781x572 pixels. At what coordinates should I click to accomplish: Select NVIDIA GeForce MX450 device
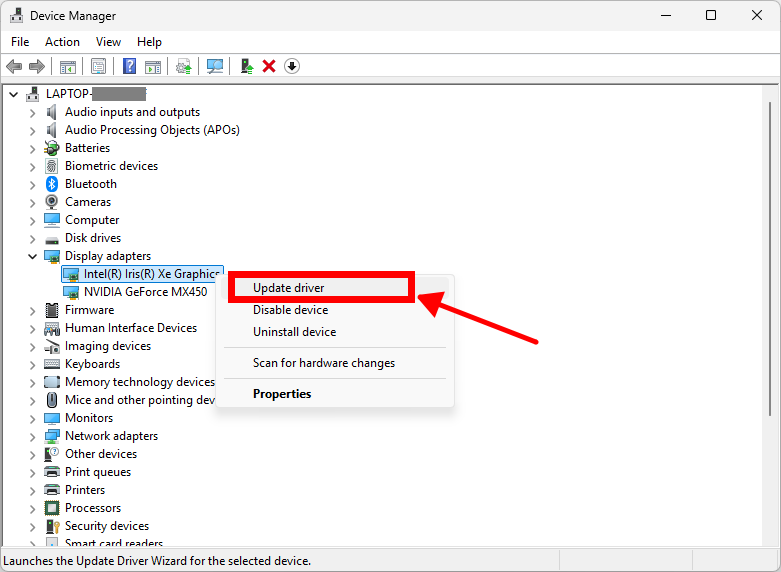click(x=145, y=292)
